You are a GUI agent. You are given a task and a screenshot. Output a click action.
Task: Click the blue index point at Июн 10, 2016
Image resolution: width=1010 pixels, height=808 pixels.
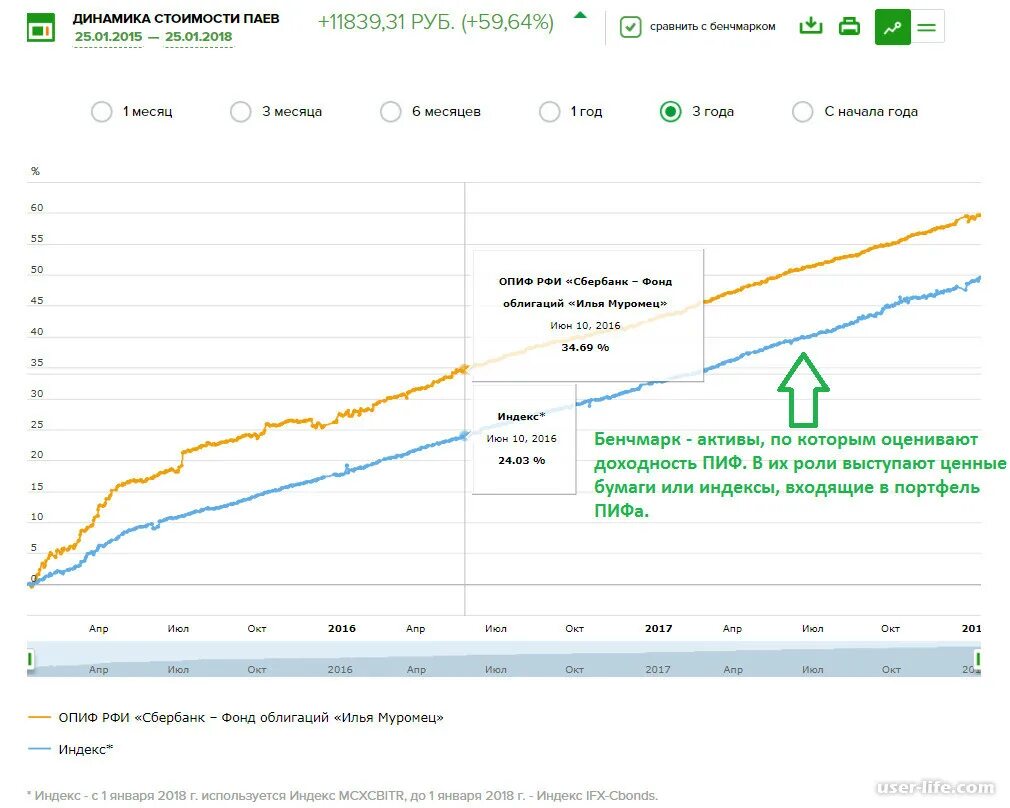(x=464, y=436)
